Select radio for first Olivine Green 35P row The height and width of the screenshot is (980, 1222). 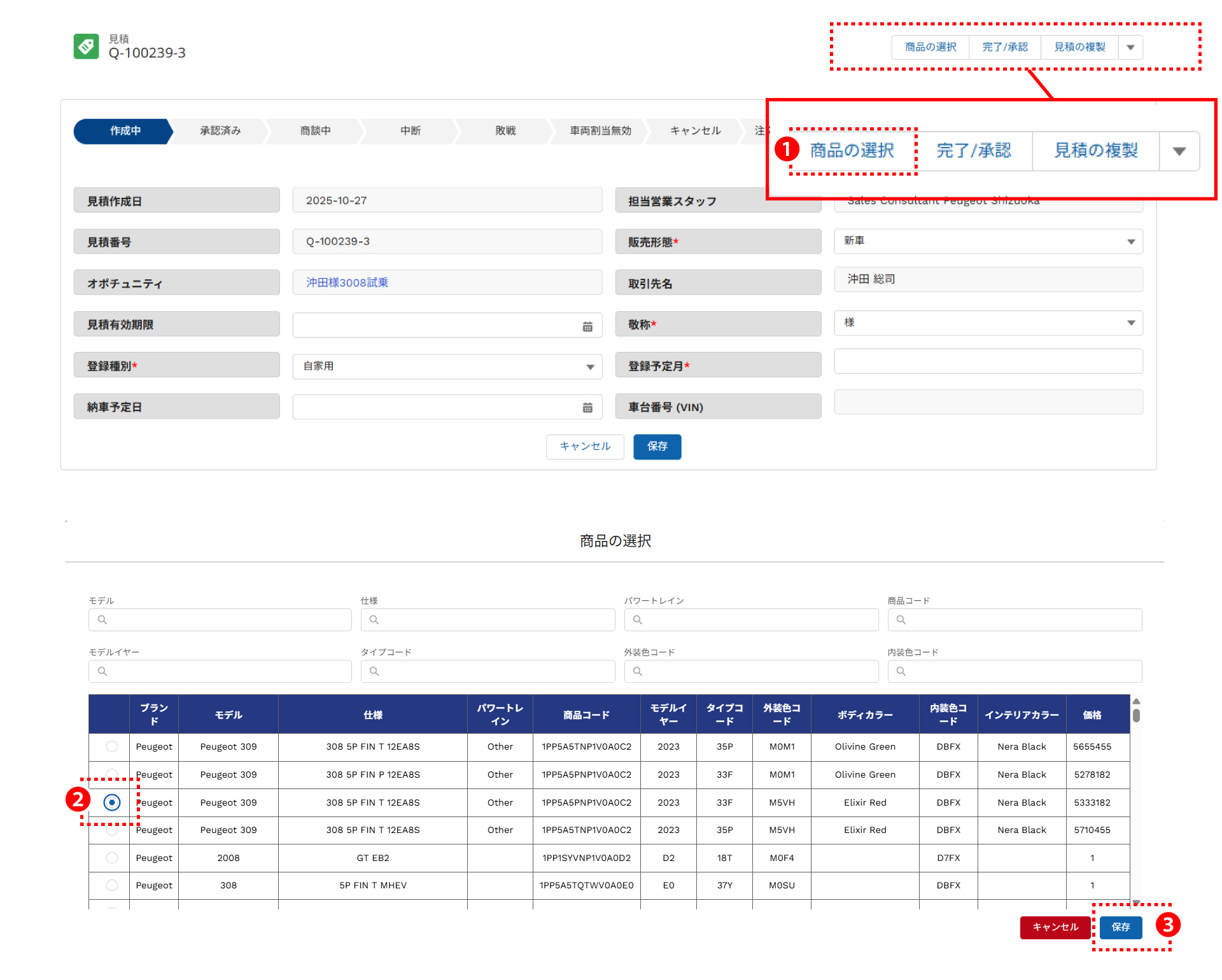click(x=112, y=746)
